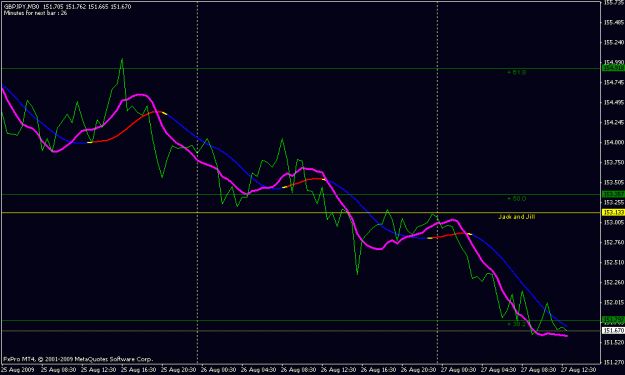625x375 pixels.
Task: Click the '26 Aug 20:30' time axis label
Action: [418, 369]
